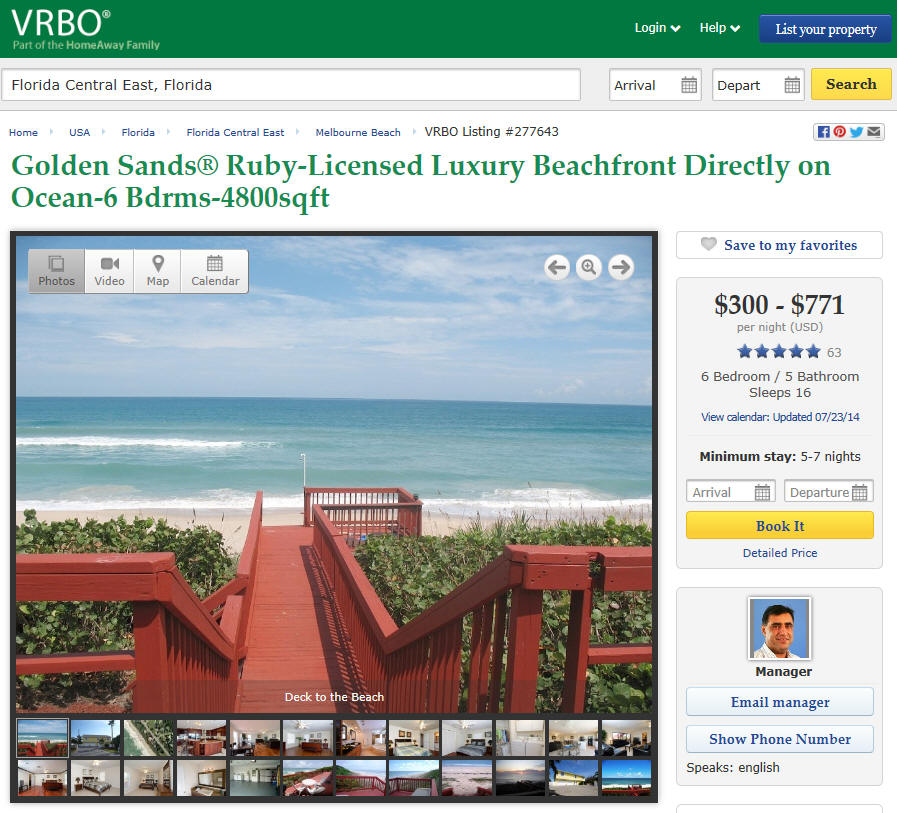The height and width of the screenshot is (813, 897).
Task: Go to the previous photo arrow
Action: pos(557,267)
